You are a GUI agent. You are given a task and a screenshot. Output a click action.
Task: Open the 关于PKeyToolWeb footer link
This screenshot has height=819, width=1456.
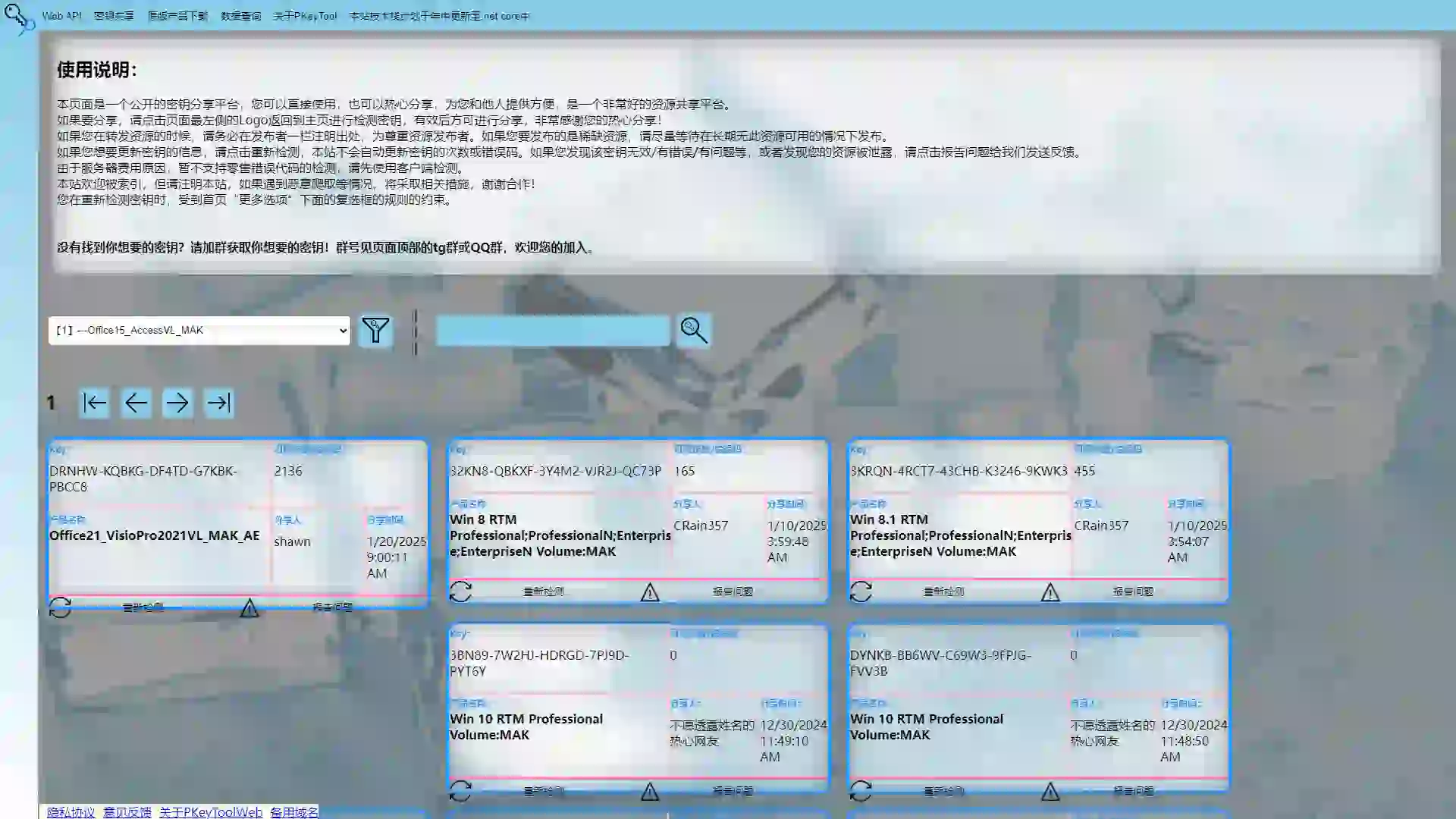[211, 812]
